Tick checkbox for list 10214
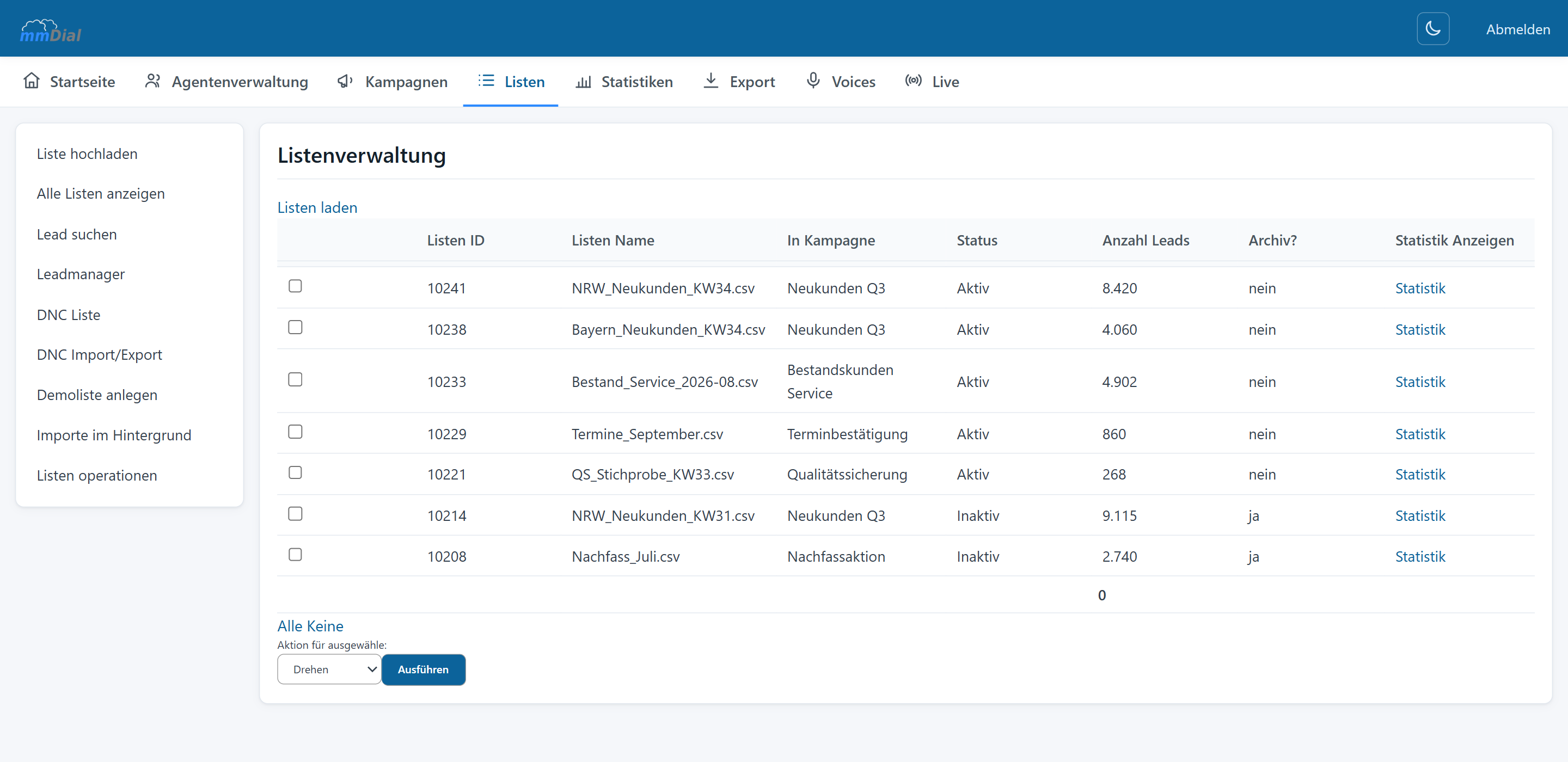Viewport: 1568px width, 762px height. [x=295, y=514]
